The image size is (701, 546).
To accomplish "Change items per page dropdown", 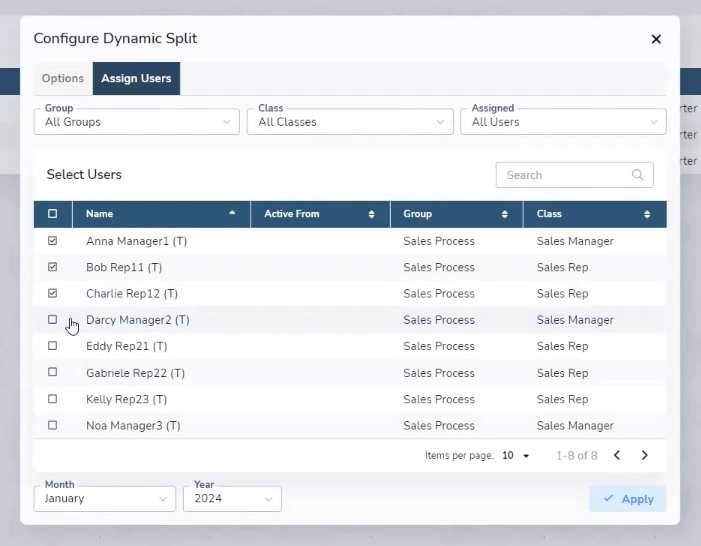I will click(x=516, y=456).
